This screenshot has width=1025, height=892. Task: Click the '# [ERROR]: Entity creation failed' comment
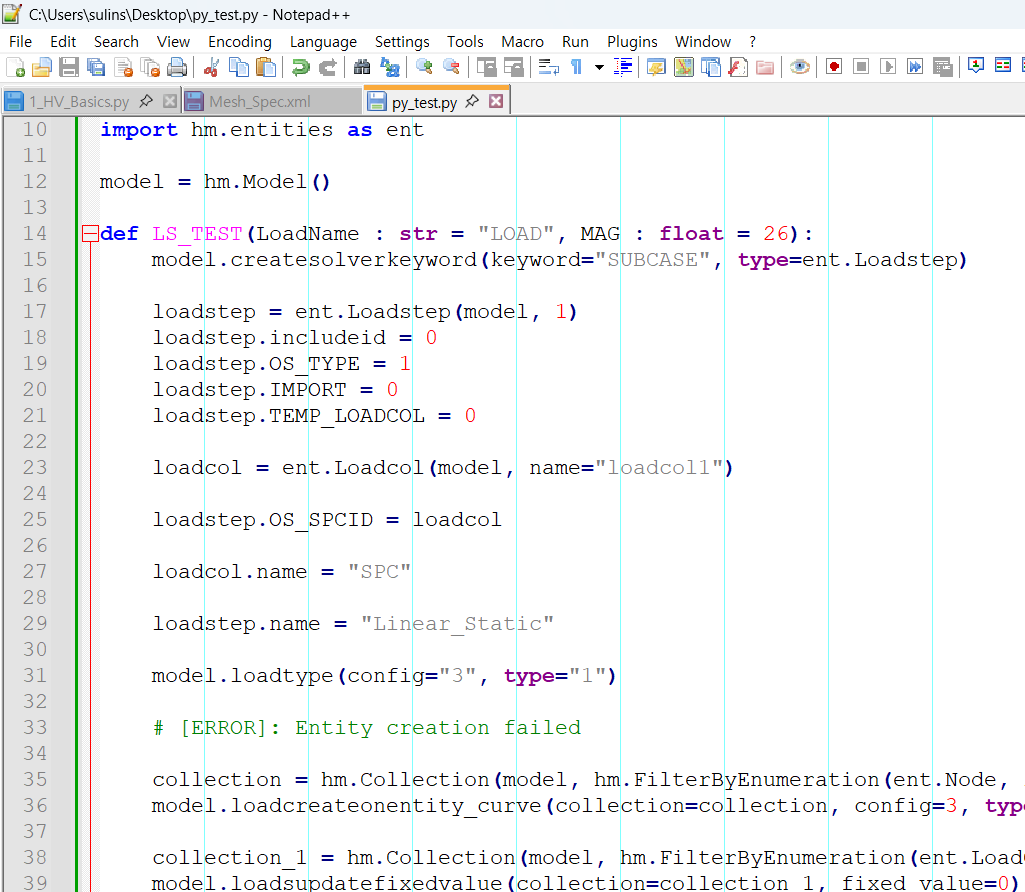pos(367,727)
